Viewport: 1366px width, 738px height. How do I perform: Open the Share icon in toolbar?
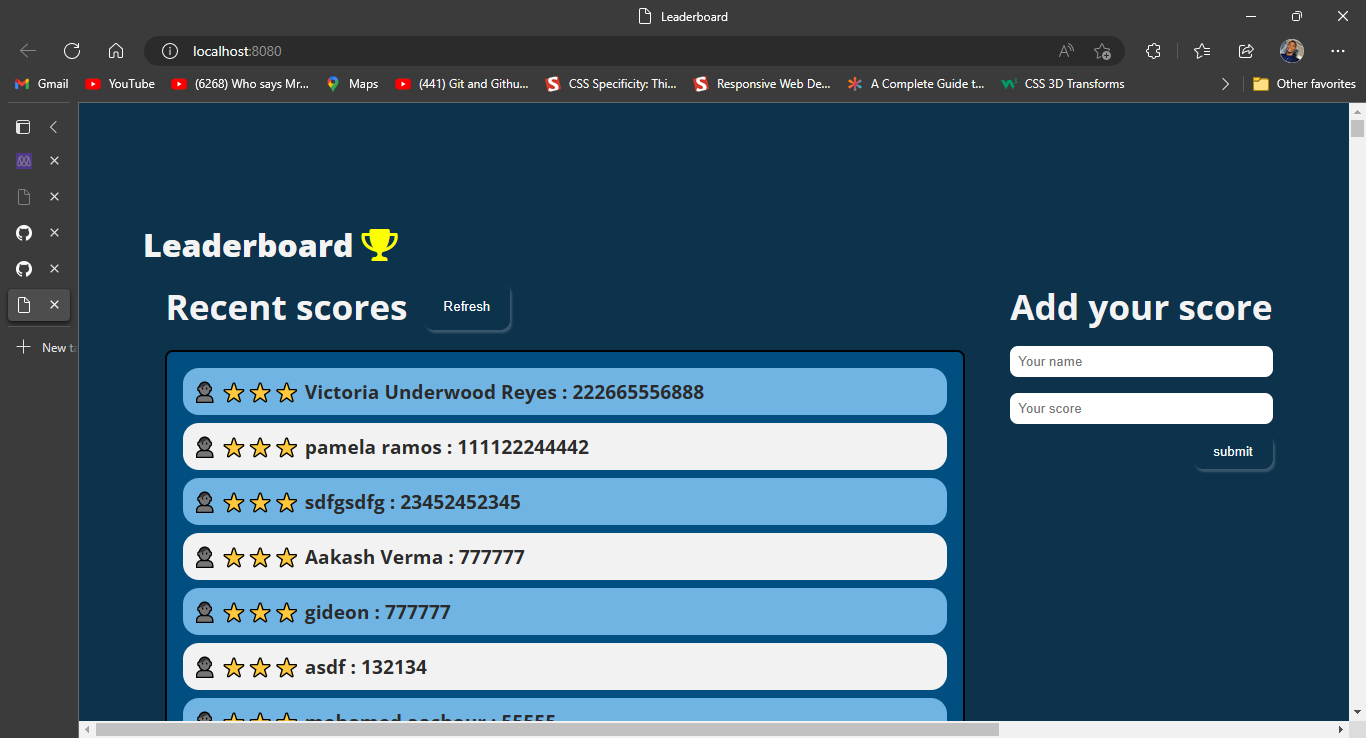tap(1246, 51)
